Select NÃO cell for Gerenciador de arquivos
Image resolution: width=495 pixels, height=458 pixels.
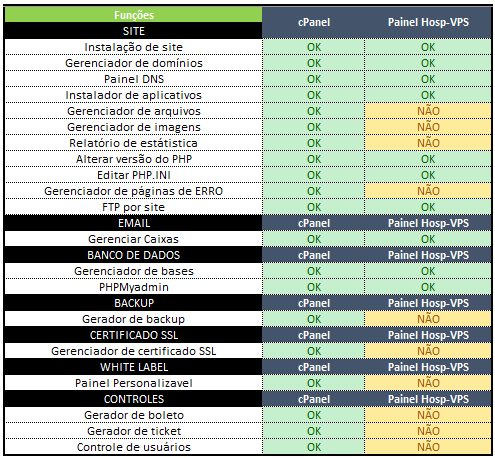428,111
